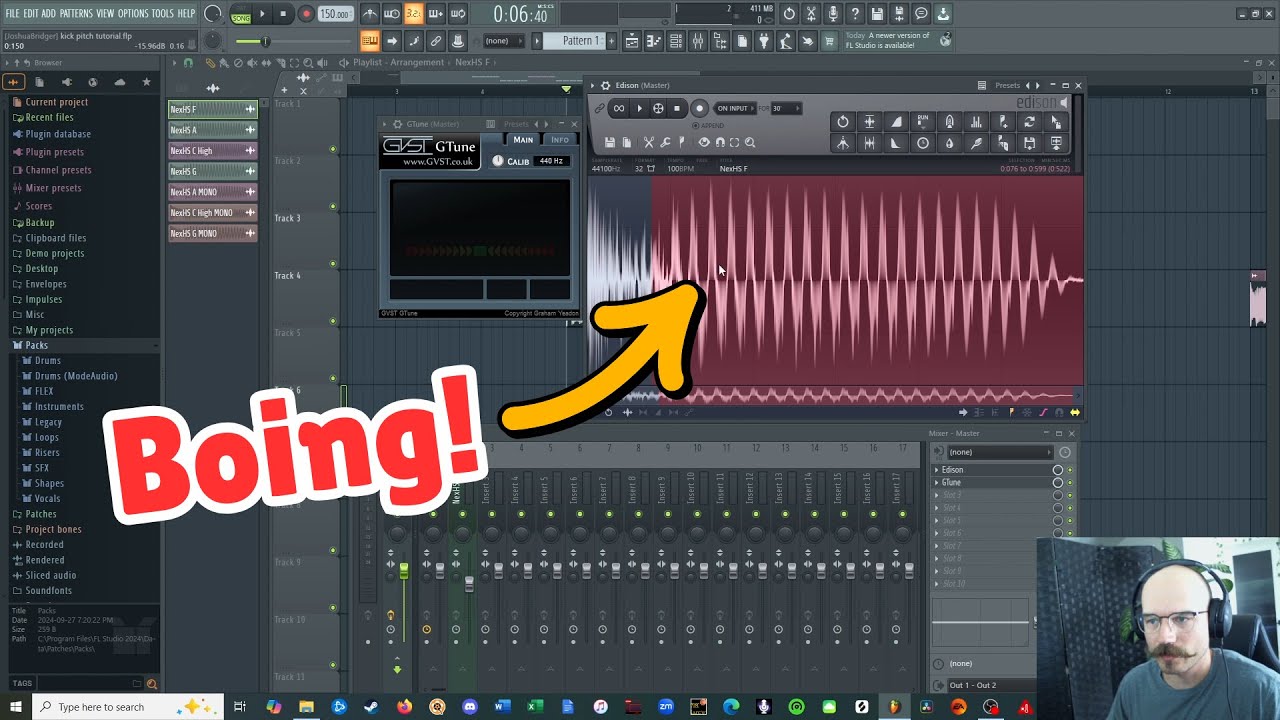
Task: Open the Pattern 1 selector dropdown
Action: pos(576,41)
